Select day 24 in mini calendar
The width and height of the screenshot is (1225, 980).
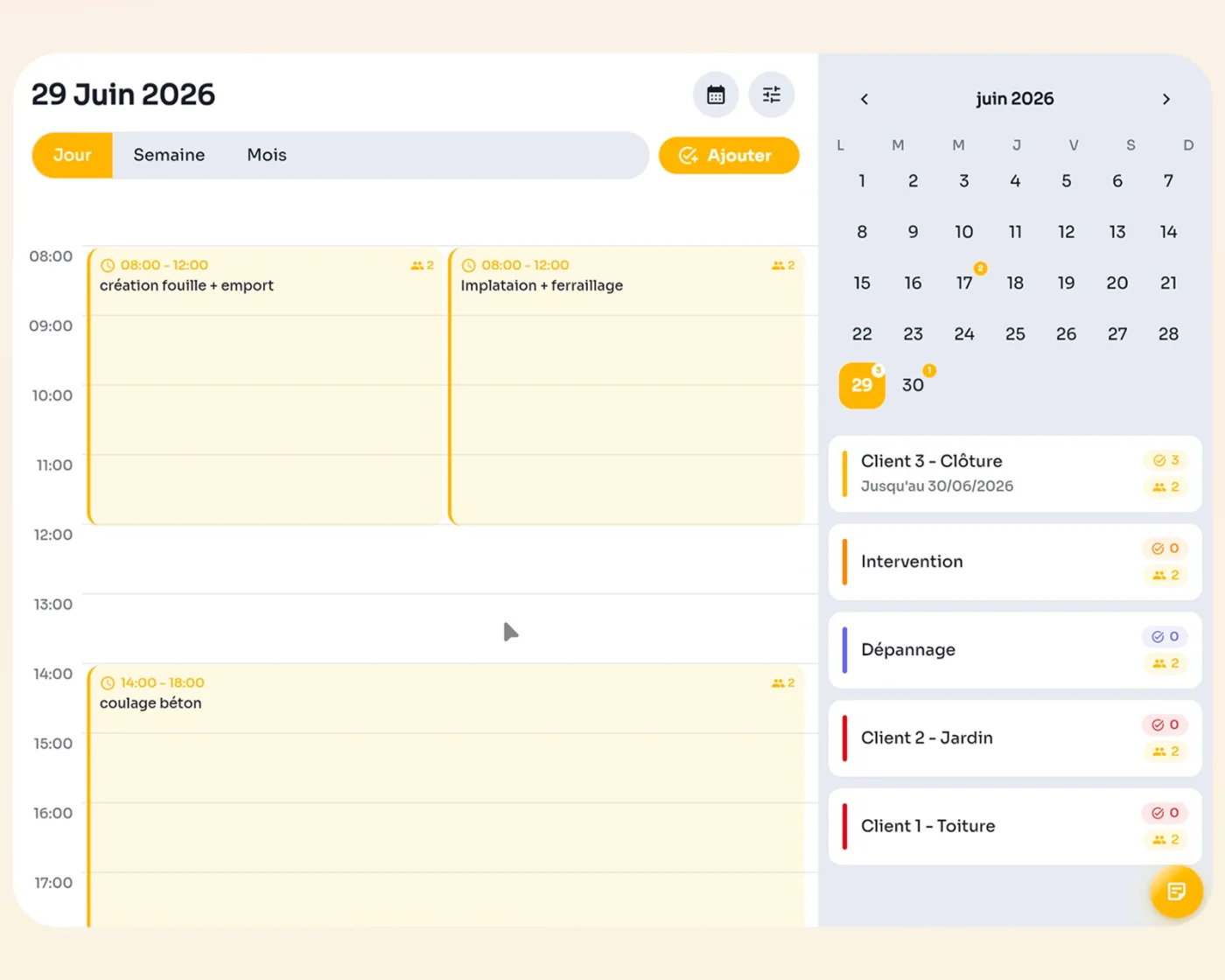point(964,334)
